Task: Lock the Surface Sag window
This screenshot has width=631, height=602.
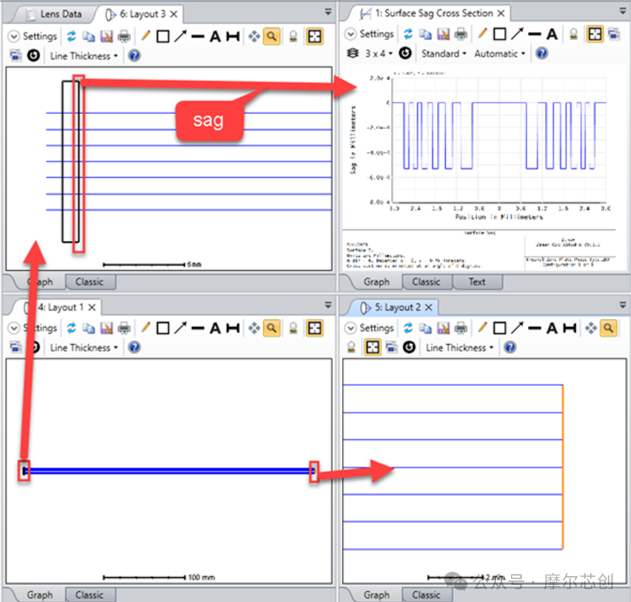Action: (x=574, y=34)
